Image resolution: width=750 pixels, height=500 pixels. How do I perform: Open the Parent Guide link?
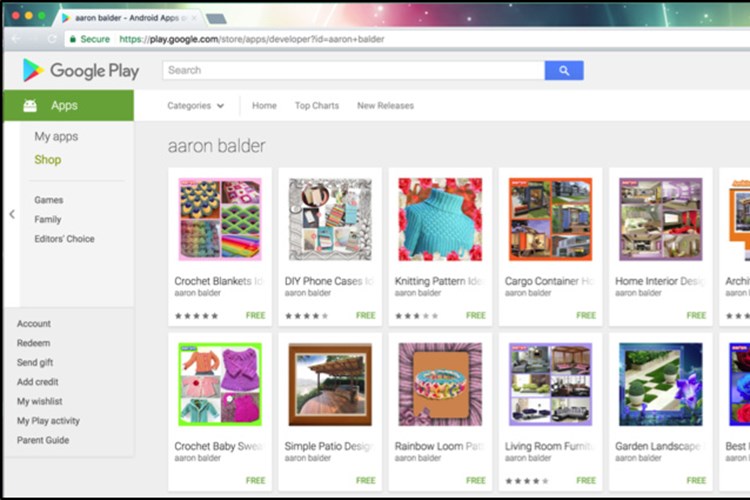(43, 440)
